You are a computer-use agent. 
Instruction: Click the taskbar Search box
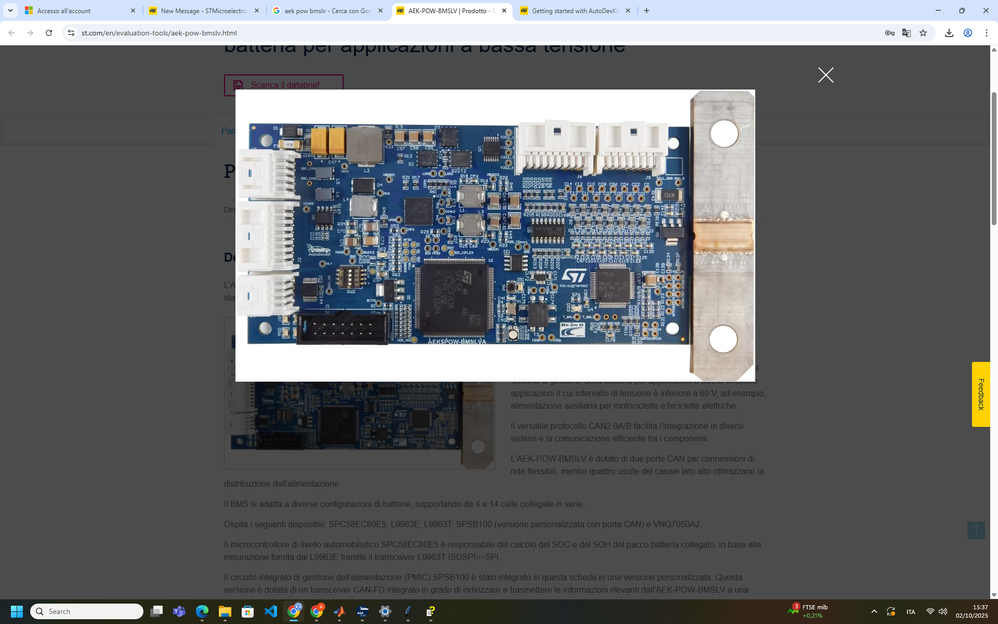tap(87, 611)
